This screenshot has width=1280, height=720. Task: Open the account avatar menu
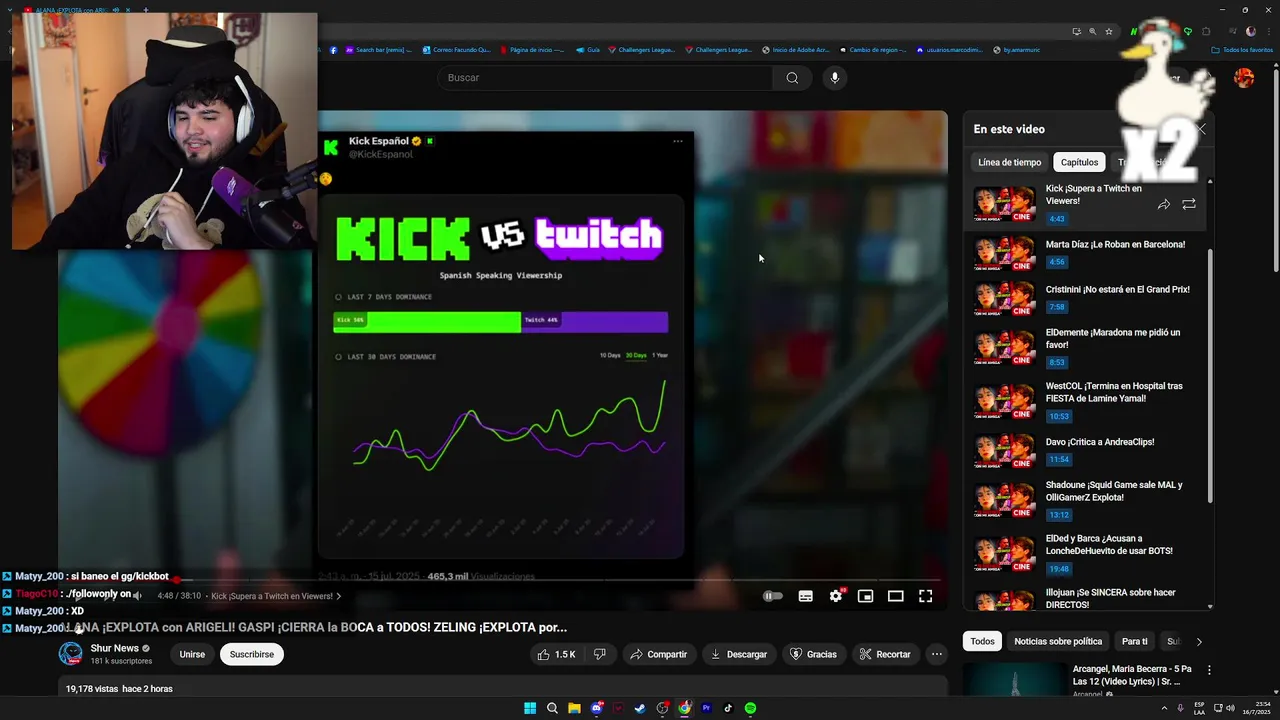point(1244,78)
